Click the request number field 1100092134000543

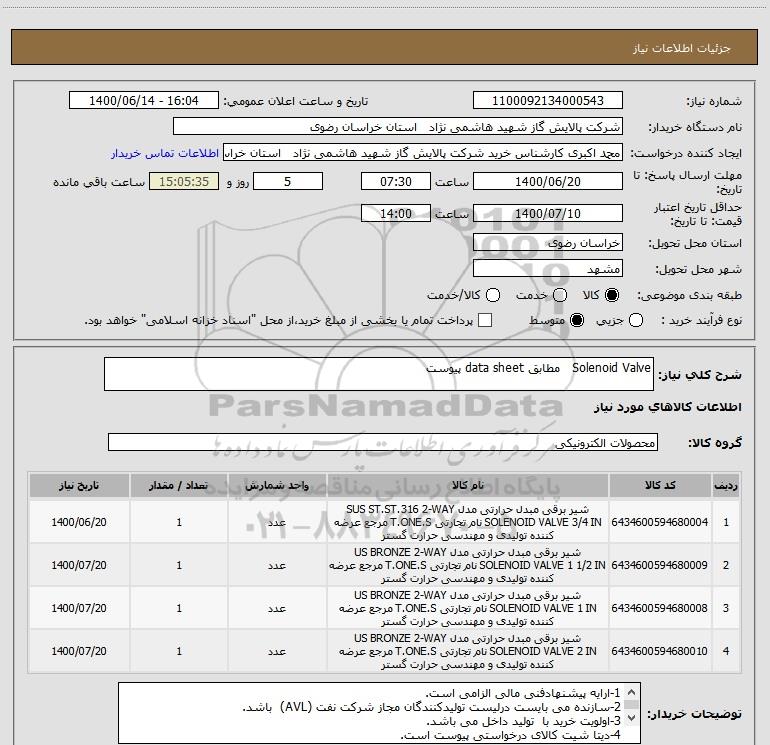(548, 101)
